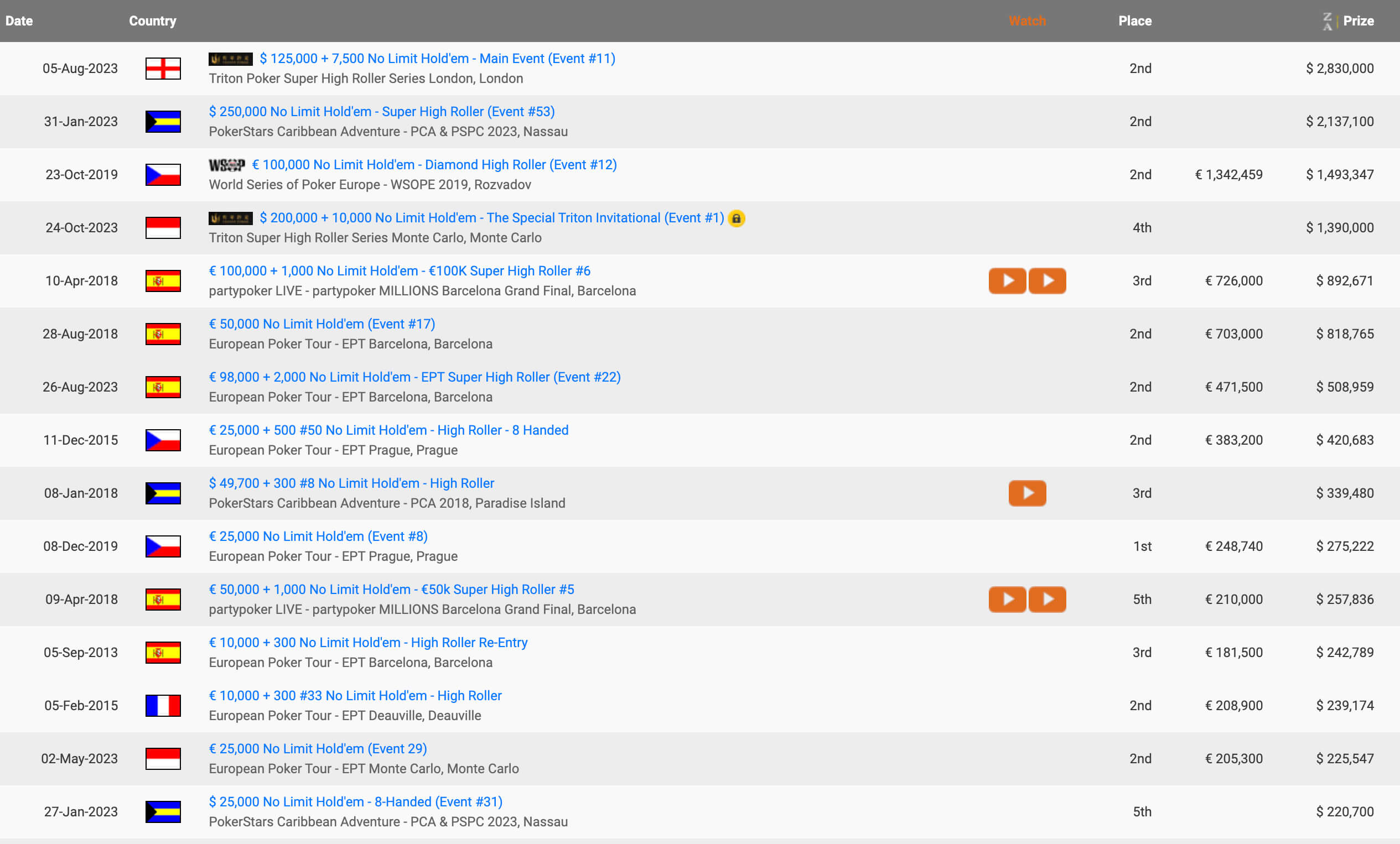Sort by Country column header
1400x844 pixels.
tap(152, 21)
